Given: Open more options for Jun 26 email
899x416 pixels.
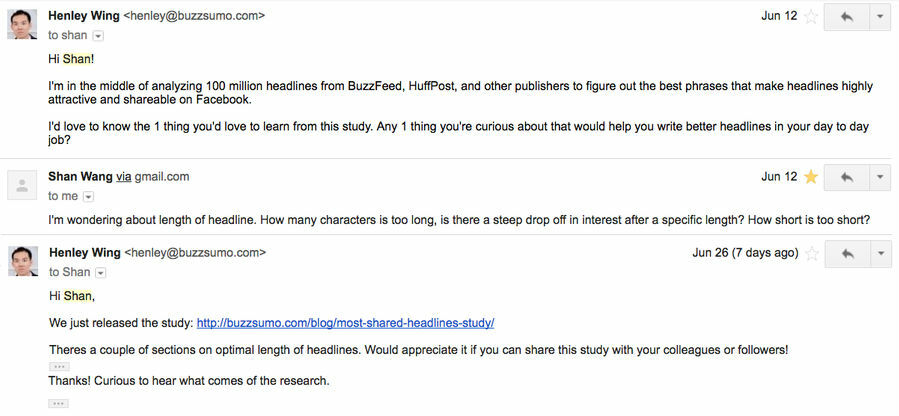Looking at the screenshot, I should pos(880,253).
